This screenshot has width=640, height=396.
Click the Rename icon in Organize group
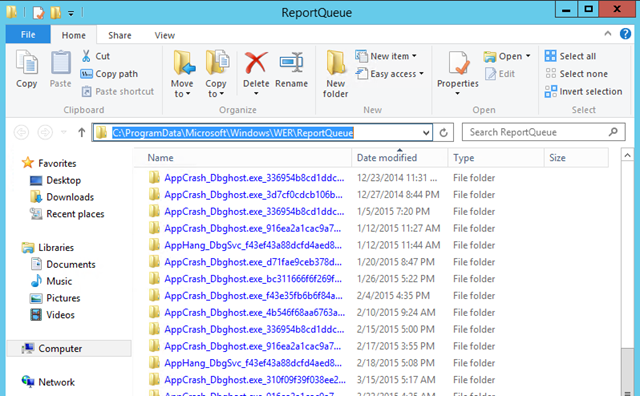pos(291,63)
